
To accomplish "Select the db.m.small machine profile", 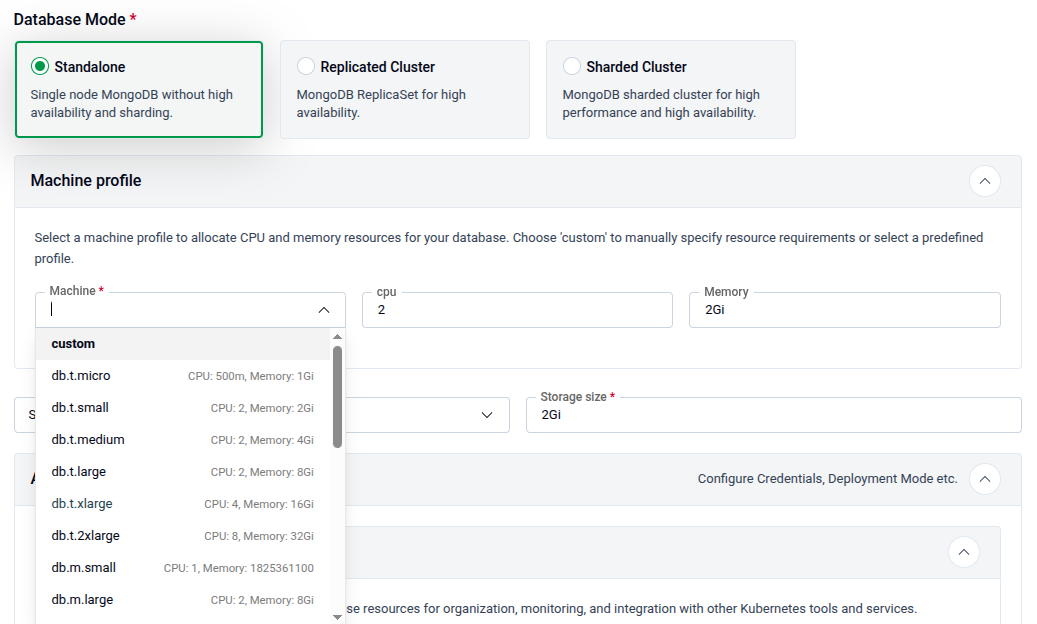I will (x=85, y=567).
